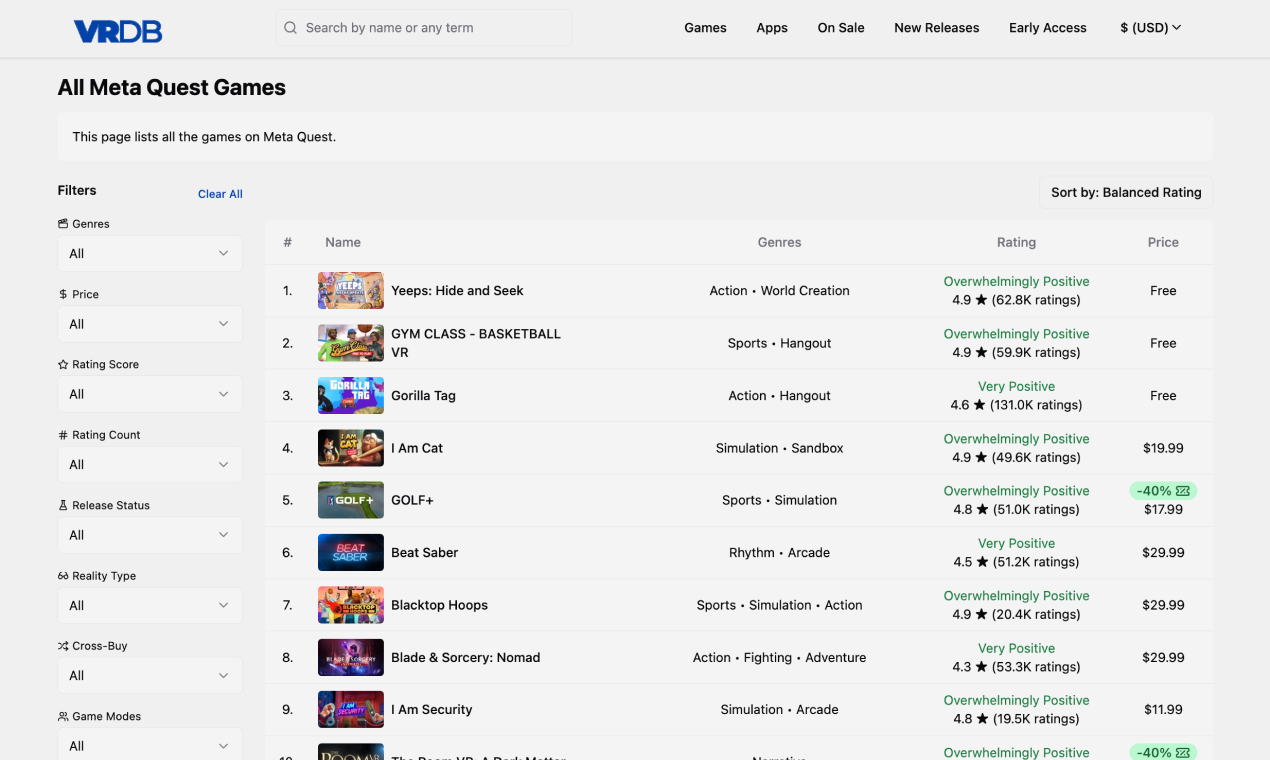Click the Price dollar icon in Filters
Viewport: 1270px width, 760px height.
pyautogui.click(x=63, y=294)
